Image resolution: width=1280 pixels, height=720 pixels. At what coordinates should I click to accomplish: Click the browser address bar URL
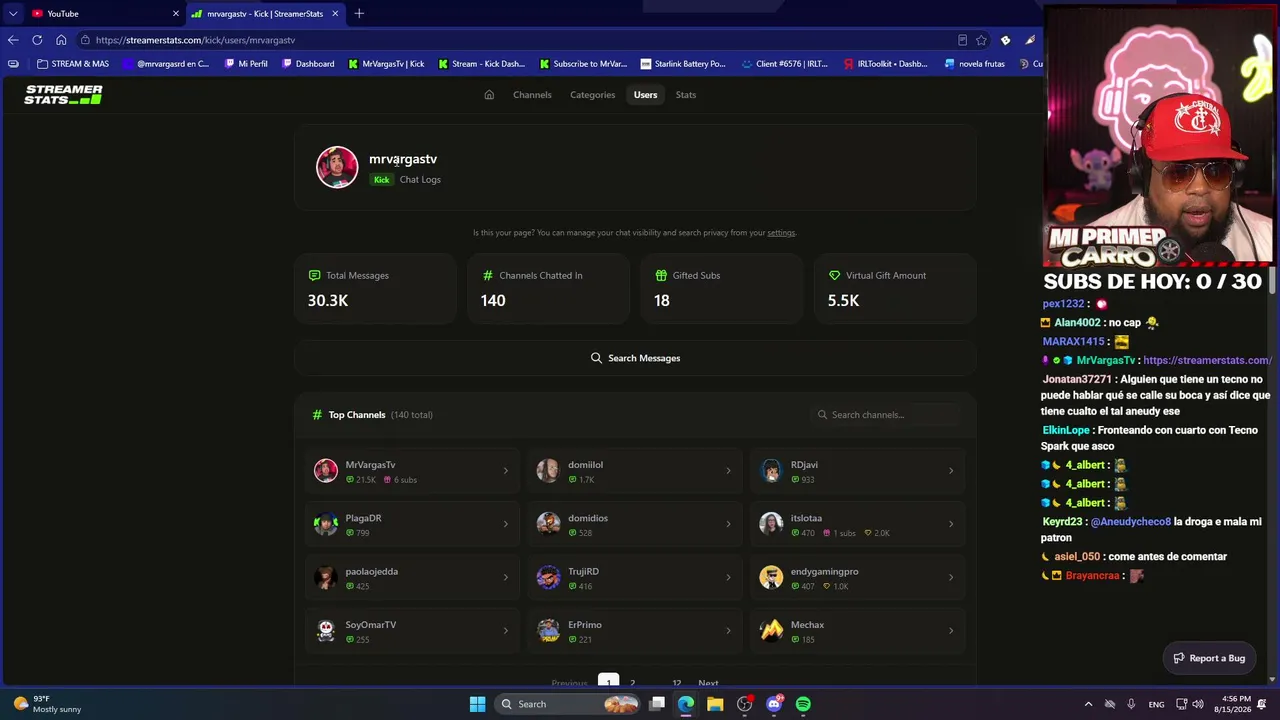(x=196, y=40)
